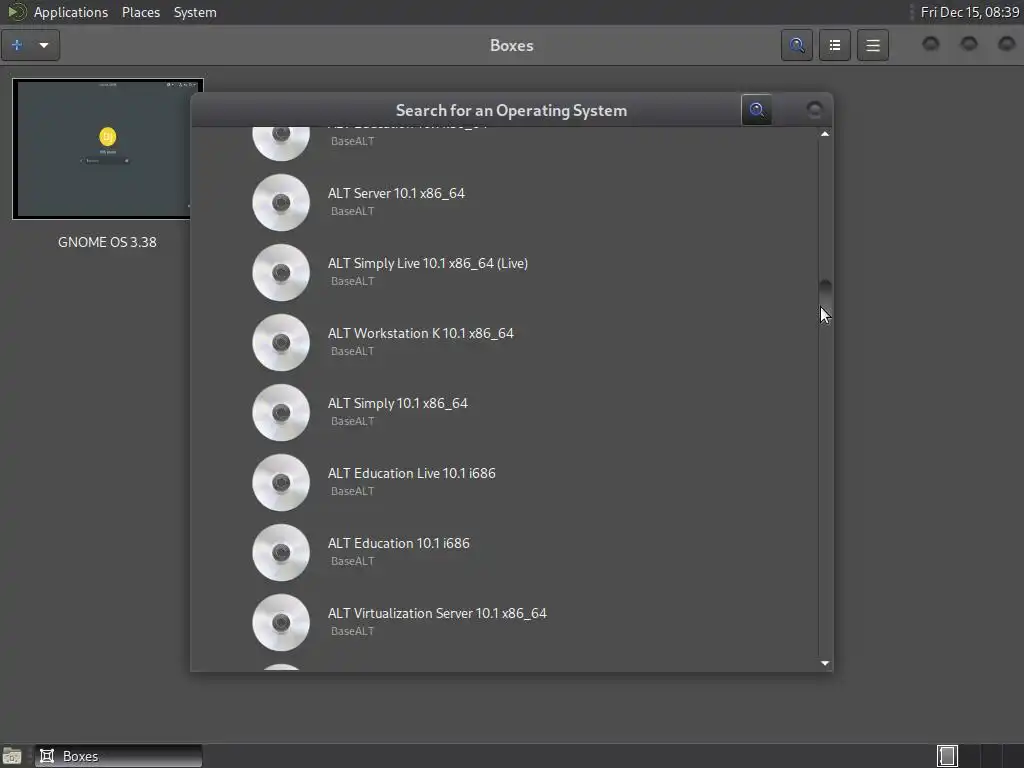The width and height of the screenshot is (1024, 768).
Task: Select disc icon for ALT Education Live 10.1 i686
Action: pos(281,482)
